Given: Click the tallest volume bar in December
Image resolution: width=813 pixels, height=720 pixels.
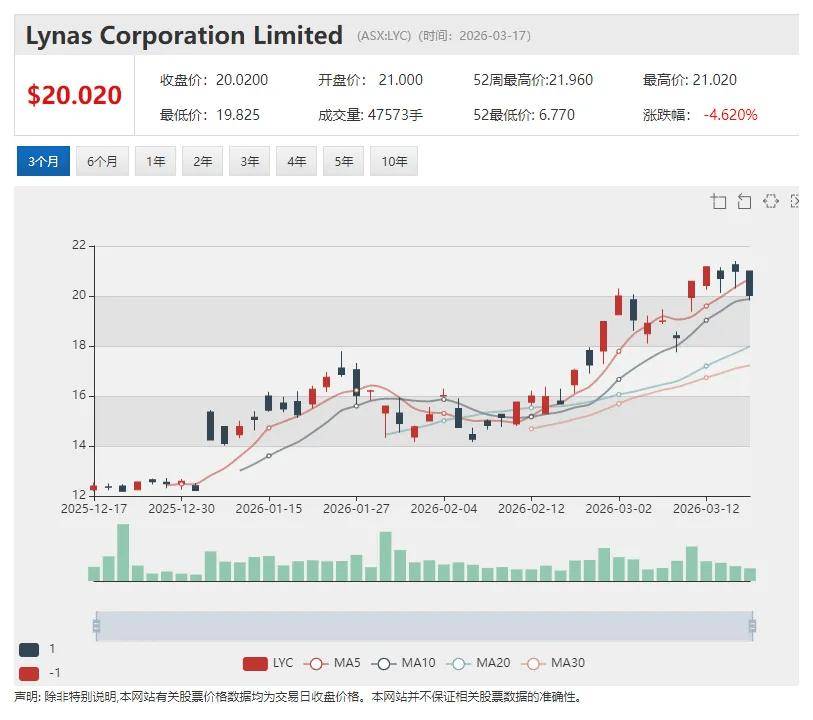Looking at the screenshot, I should click(x=123, y=552).
